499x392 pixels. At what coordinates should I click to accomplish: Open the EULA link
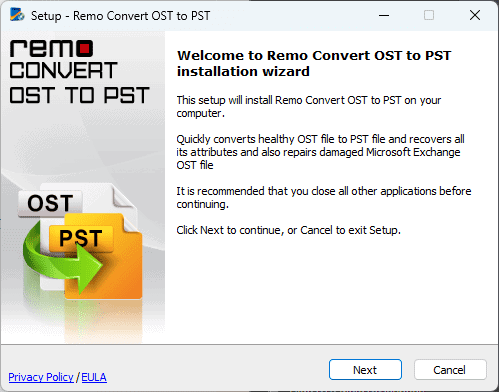[x=94, y=377]
